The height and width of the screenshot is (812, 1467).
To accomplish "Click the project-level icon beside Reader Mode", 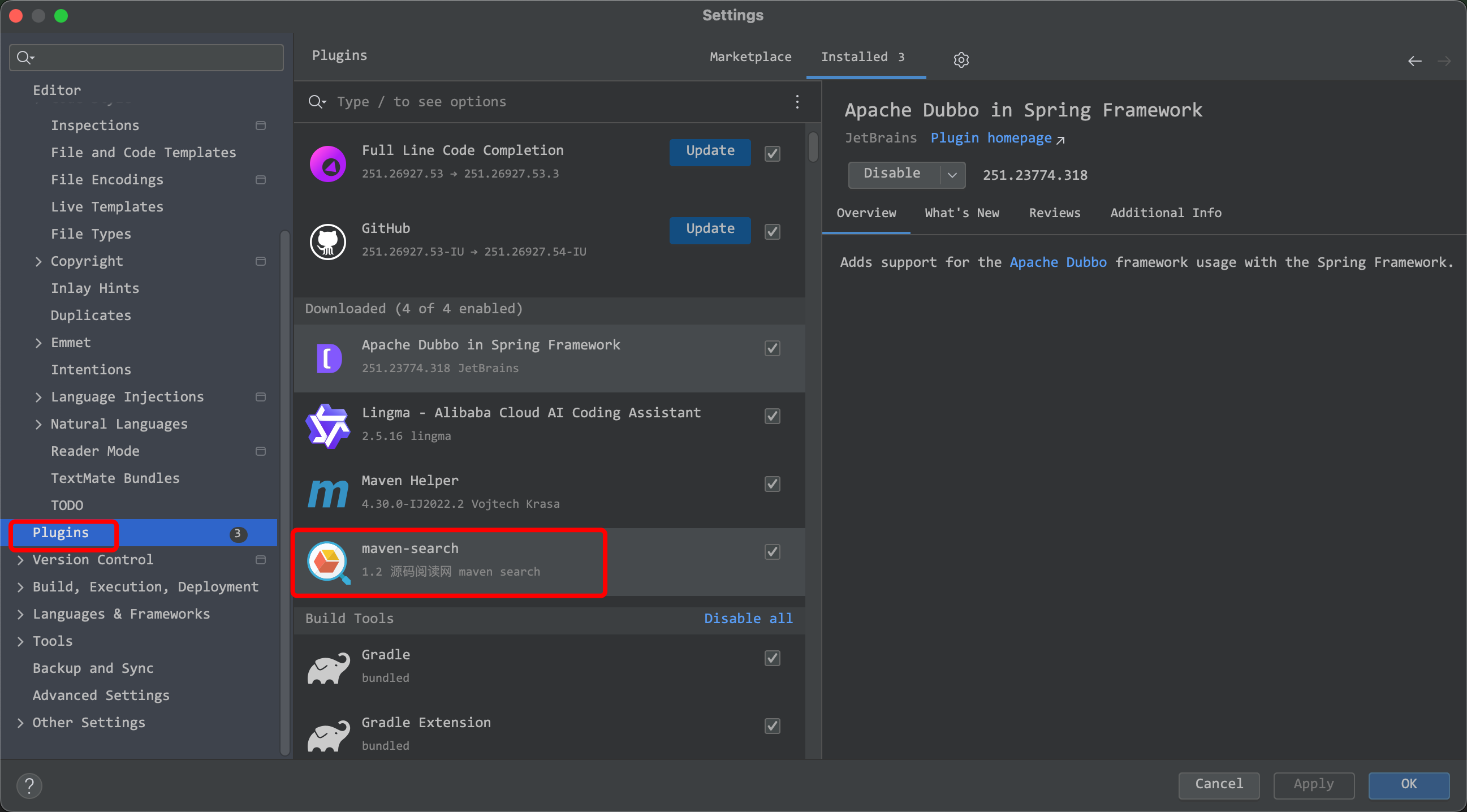I will coord(260,451).
